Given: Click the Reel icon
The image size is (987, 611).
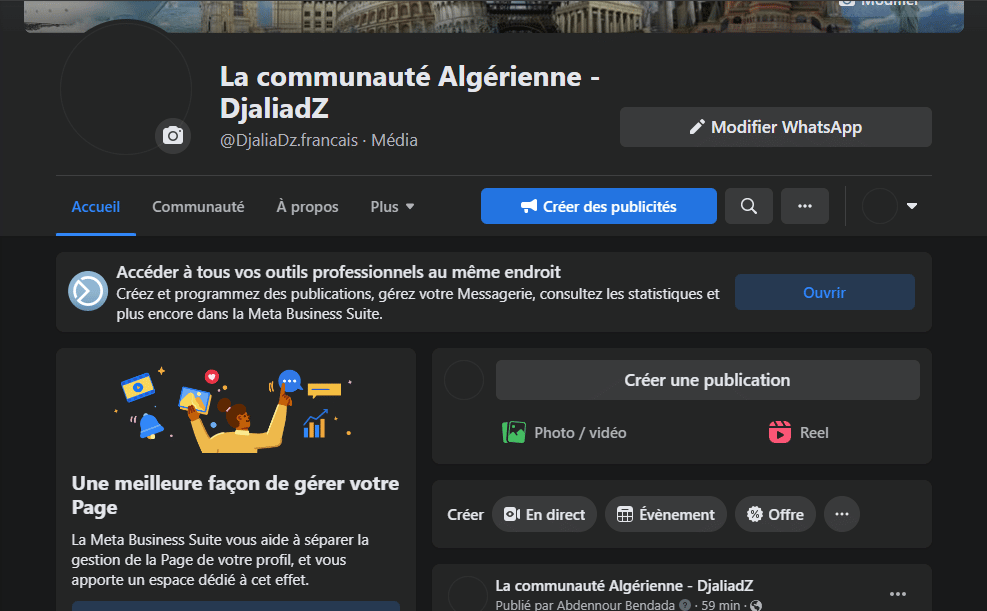Looking at the screenshot, I should (x=780, y=432).
